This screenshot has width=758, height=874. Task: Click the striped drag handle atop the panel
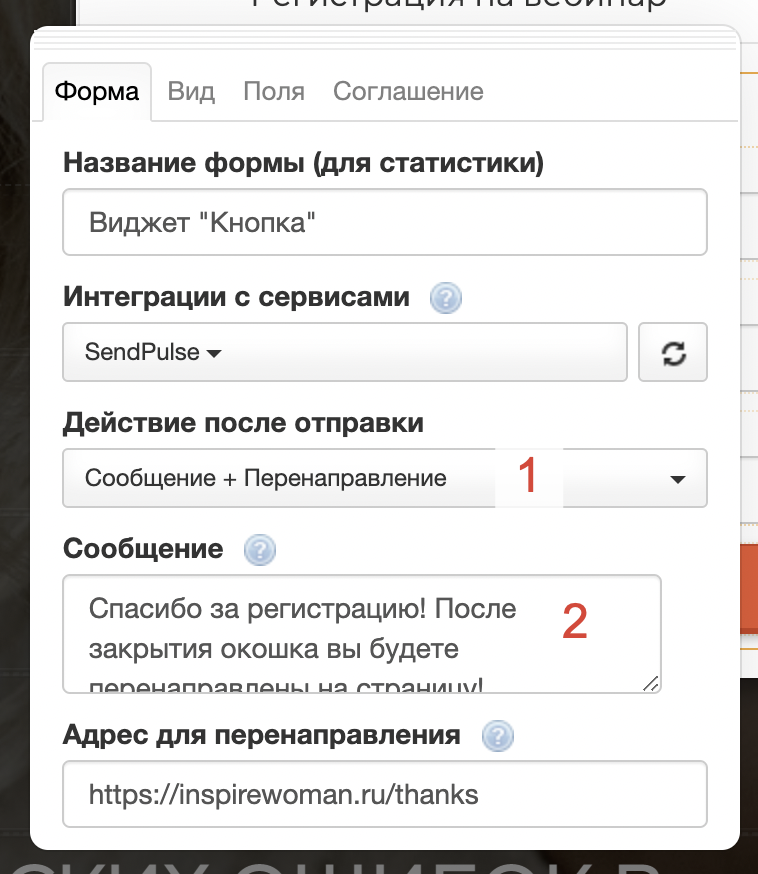click(x=385, y=41)
